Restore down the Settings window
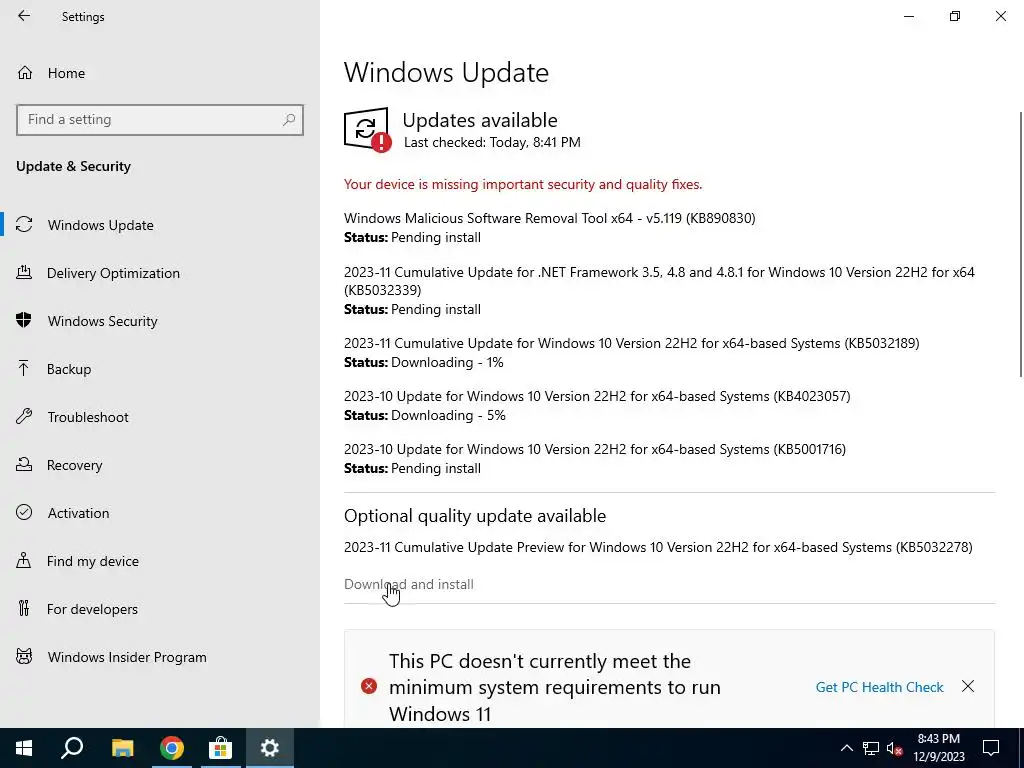Image resolution: width=1024 pixels, height=768 pixels. pos(955,16)
